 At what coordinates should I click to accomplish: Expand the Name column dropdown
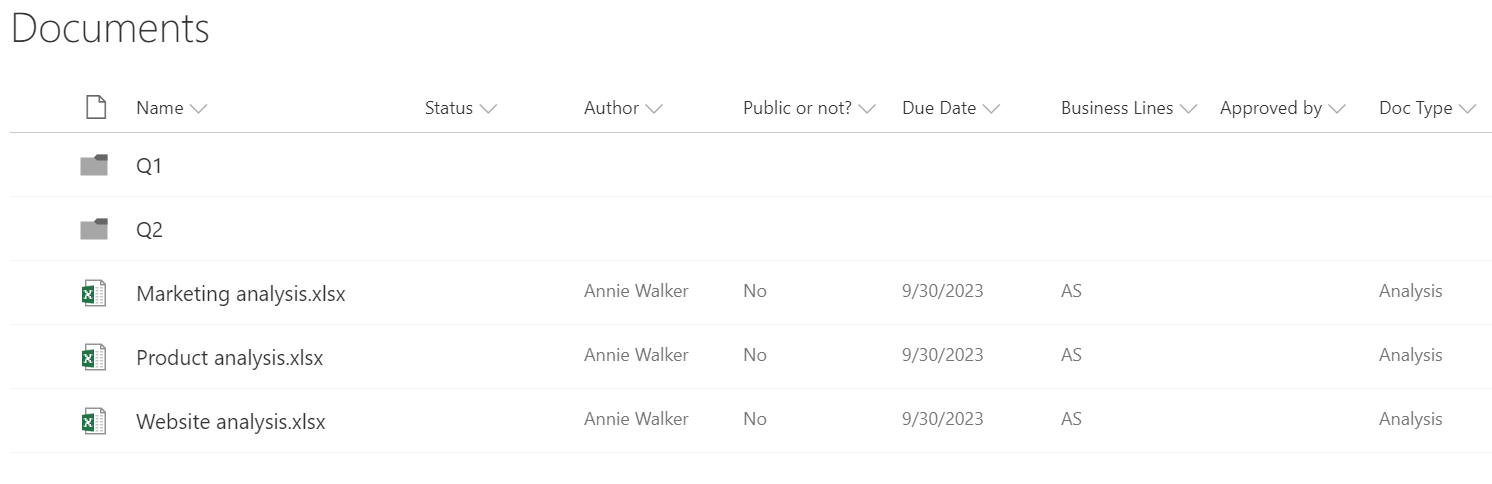pos(198,109)
